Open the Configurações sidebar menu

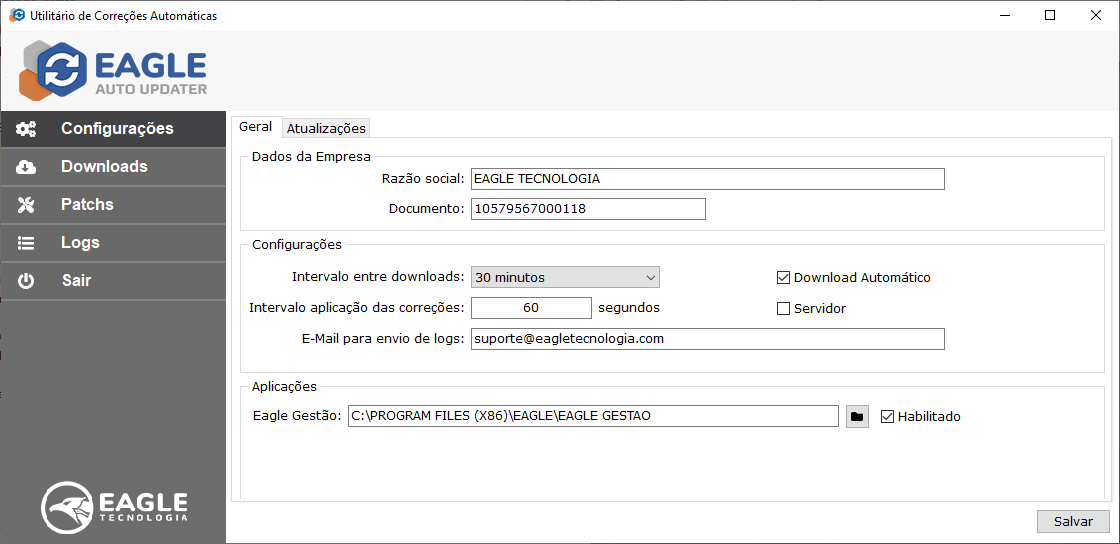pos(113,129)
